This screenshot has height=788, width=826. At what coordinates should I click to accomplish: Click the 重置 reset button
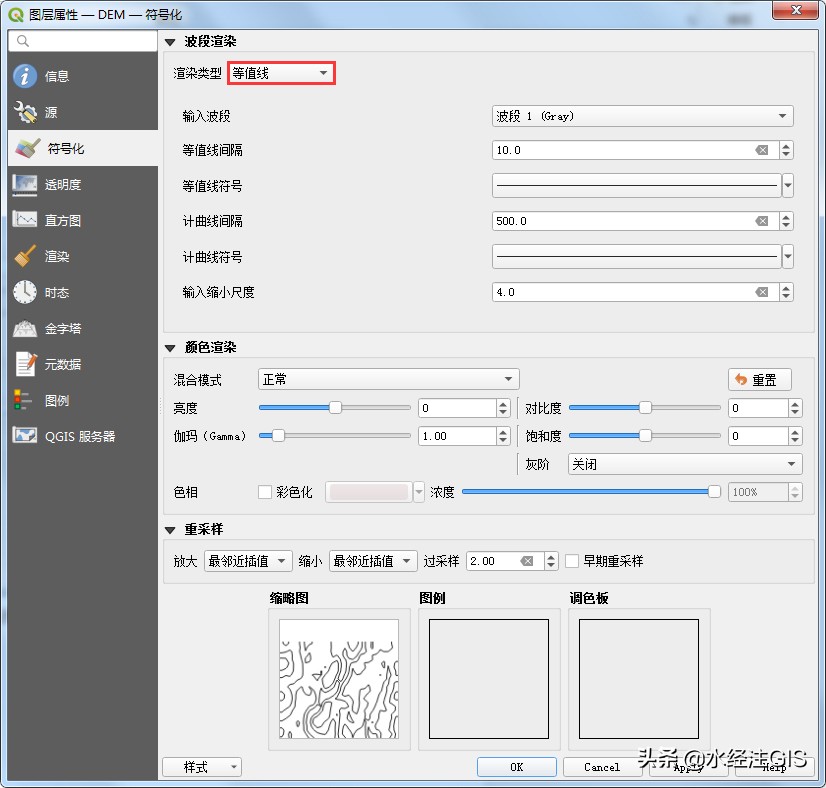click(760, 379)
